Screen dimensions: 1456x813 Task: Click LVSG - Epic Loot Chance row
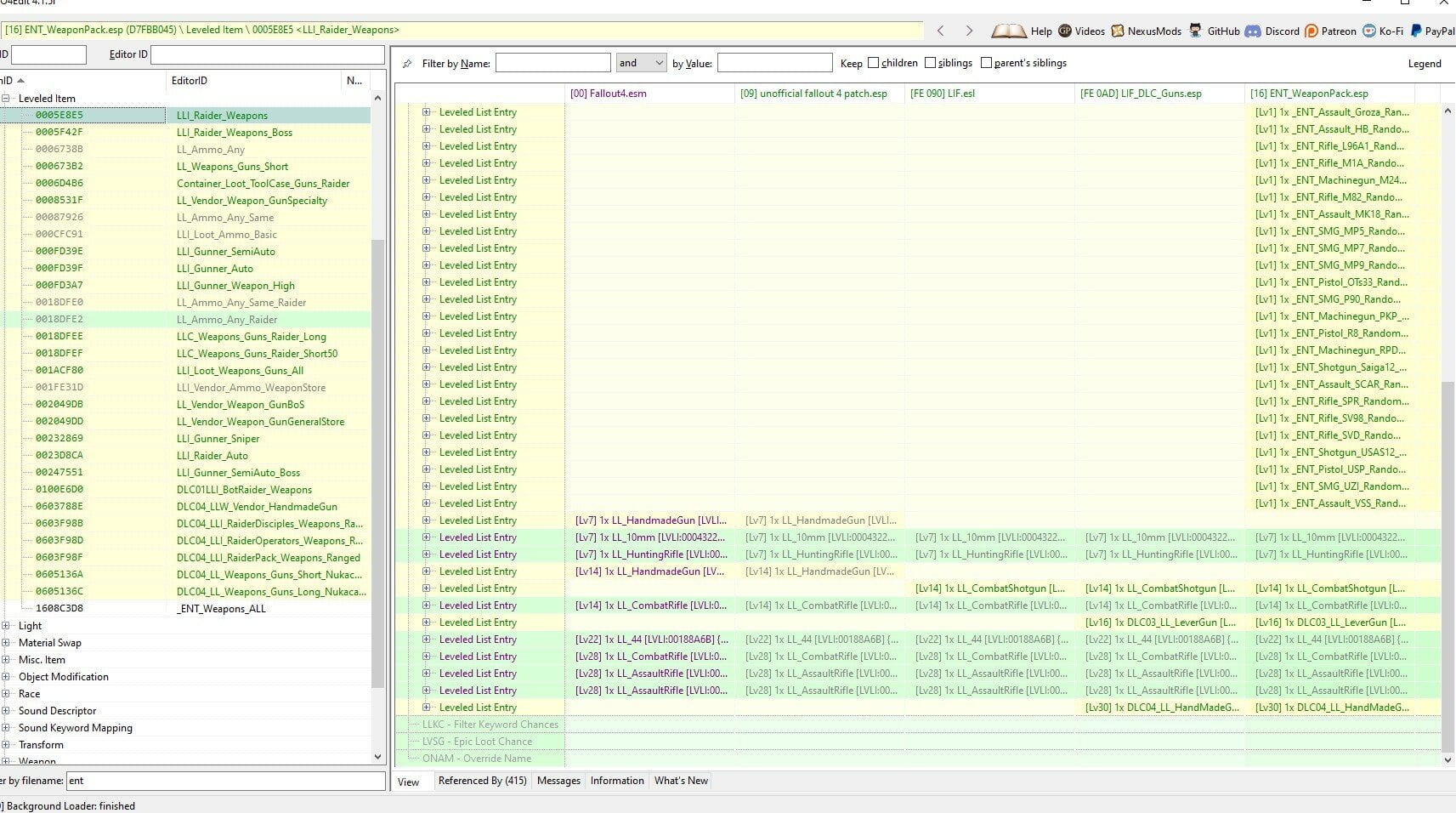478,742
